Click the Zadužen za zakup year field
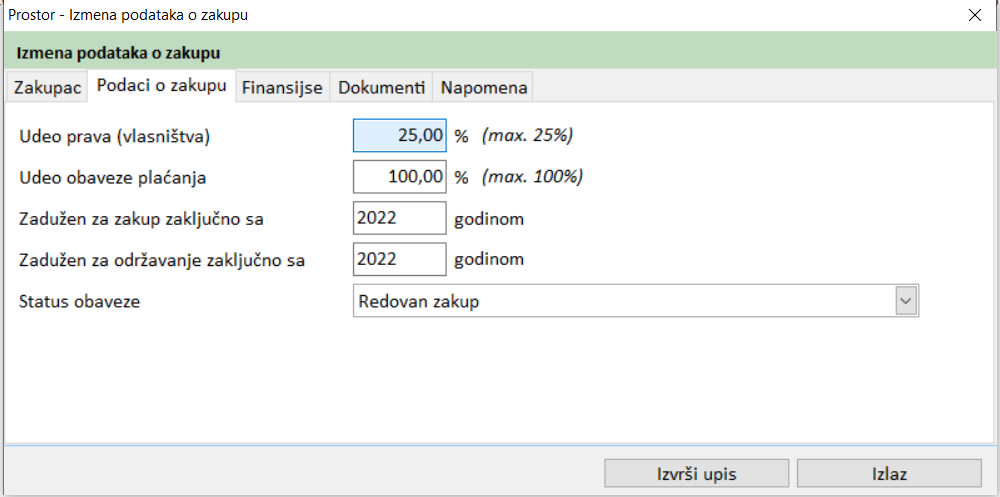 coord(399,218)
